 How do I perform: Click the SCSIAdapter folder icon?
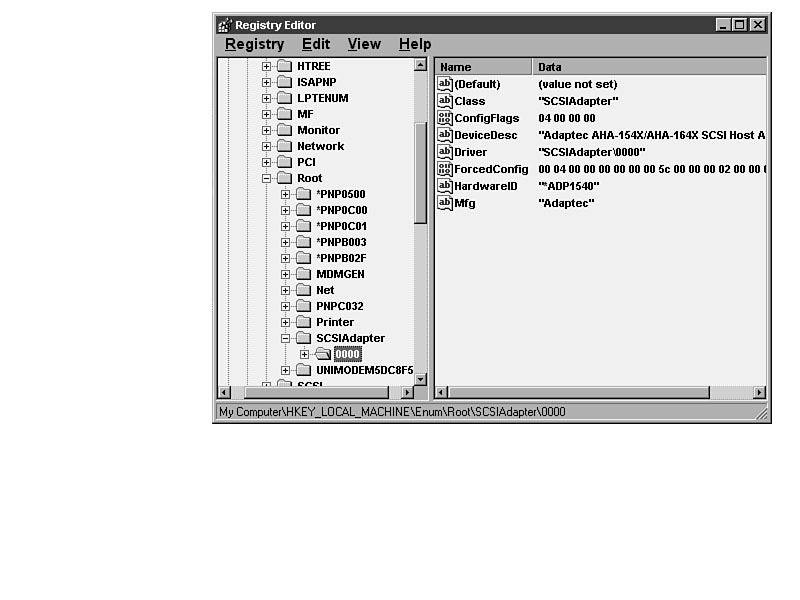303,338
